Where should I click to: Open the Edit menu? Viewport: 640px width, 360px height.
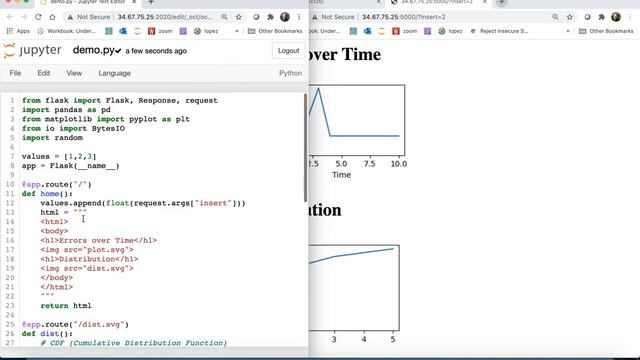[44, 73]
